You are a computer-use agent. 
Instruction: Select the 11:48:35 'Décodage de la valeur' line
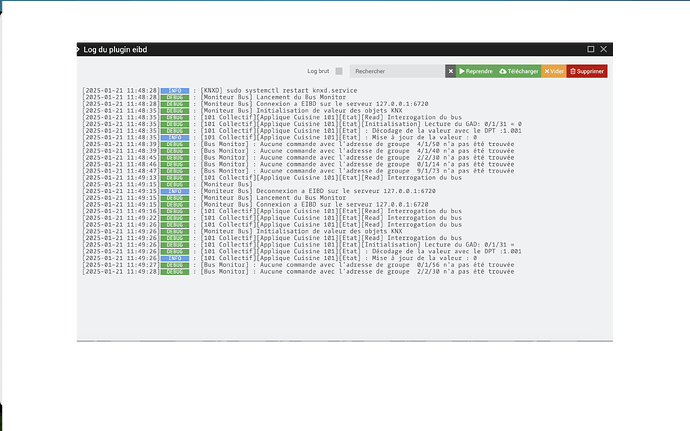pos(301,131)
